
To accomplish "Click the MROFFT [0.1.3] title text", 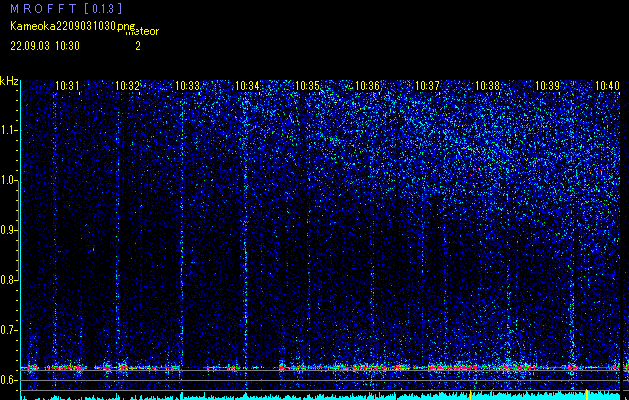I will coord(66,9).
